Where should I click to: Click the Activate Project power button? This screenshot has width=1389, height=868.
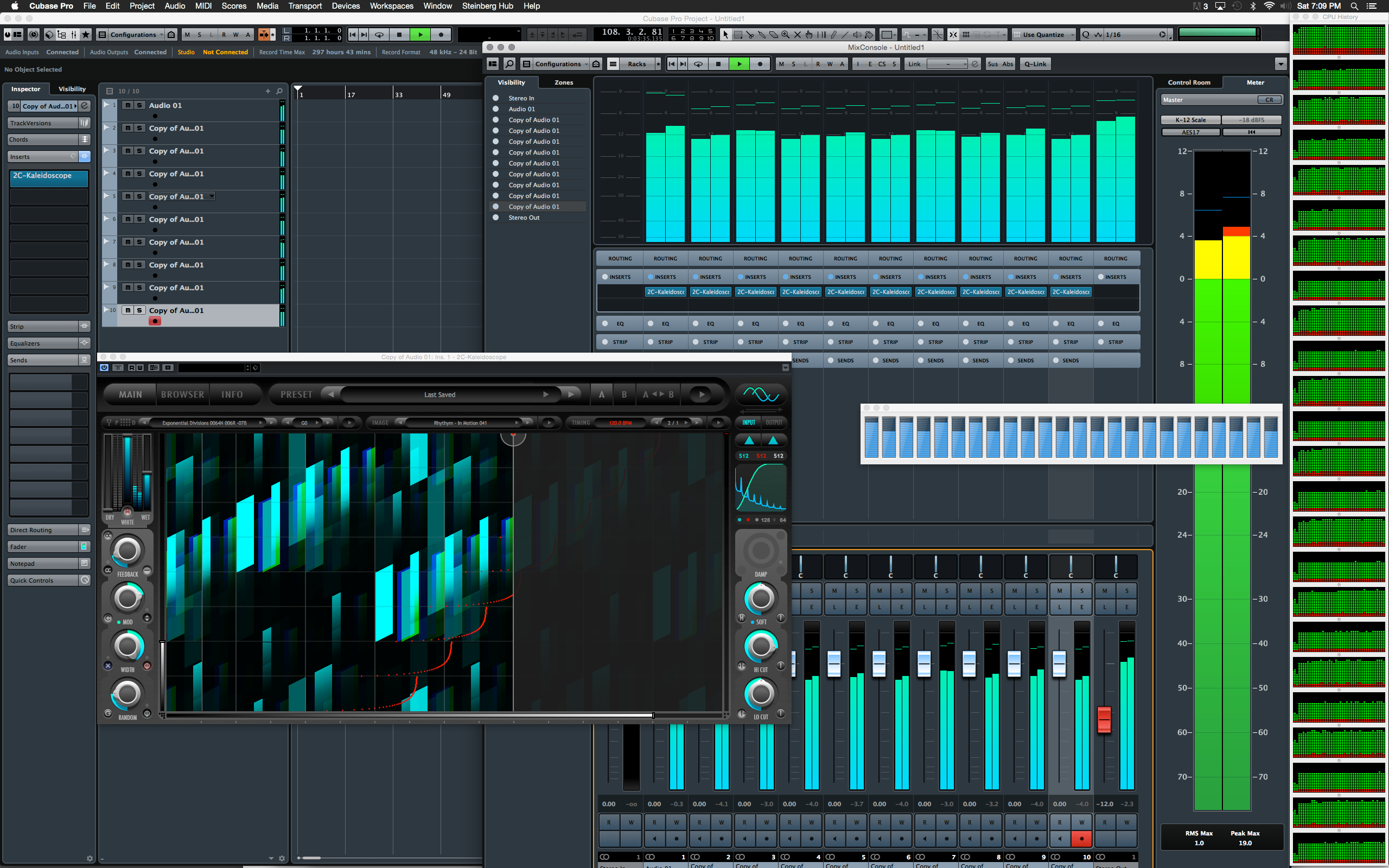pyautogui.click(x=8, y=34)
